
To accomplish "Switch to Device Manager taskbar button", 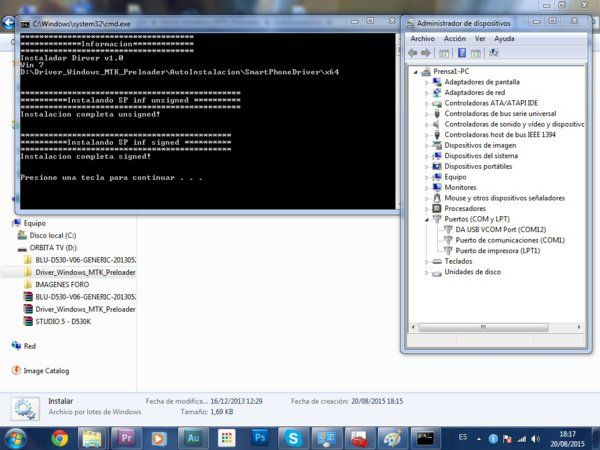I will (x=326, y=439).
